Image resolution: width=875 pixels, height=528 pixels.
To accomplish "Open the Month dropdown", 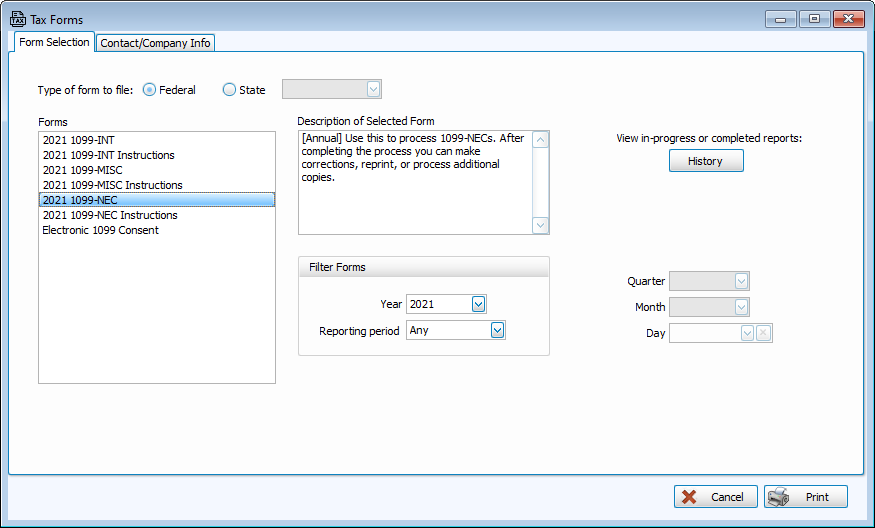I will click(741, 308).
